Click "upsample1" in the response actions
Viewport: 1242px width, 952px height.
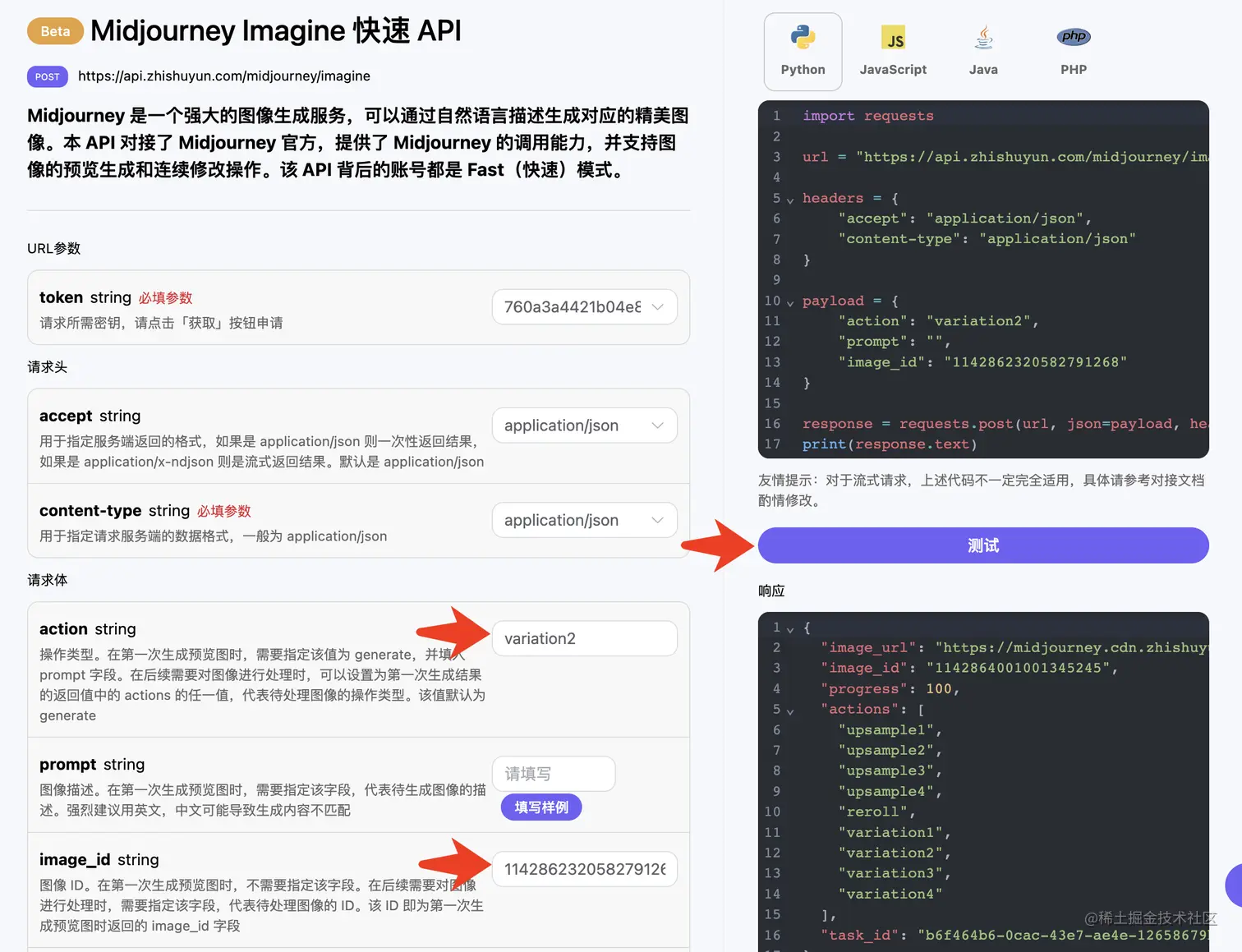click(890, 729)
